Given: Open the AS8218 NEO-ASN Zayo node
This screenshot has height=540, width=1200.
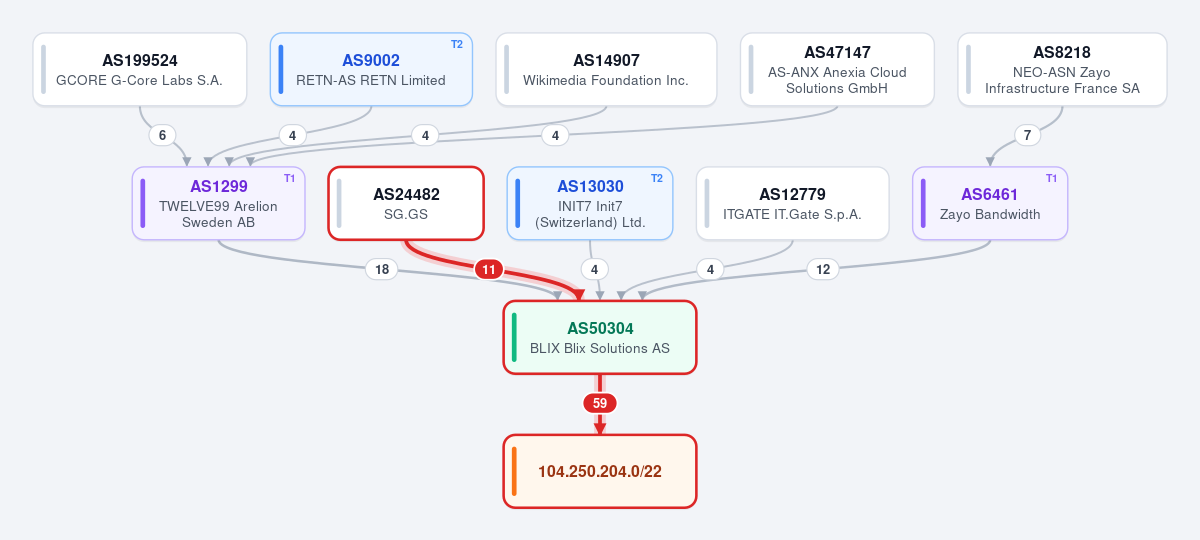Looking at the screenshot, I should tap(1062, 69).
